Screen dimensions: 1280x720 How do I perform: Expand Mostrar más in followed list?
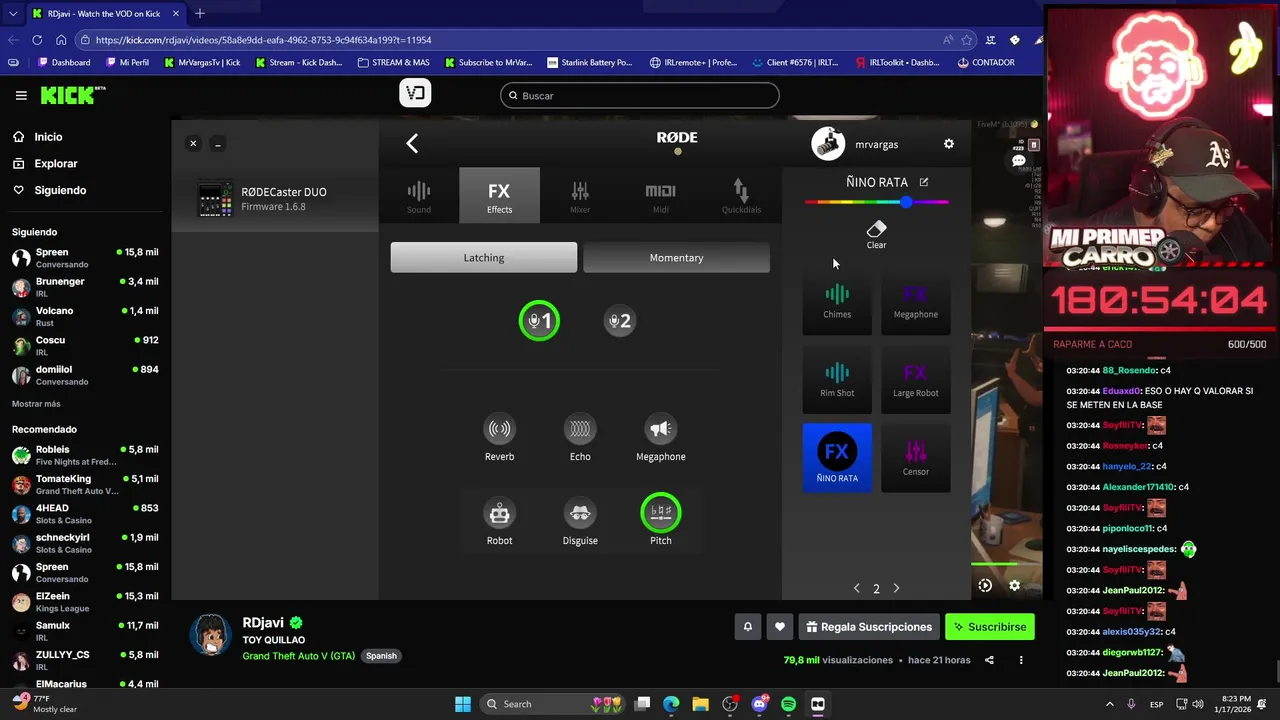(36, 404)
